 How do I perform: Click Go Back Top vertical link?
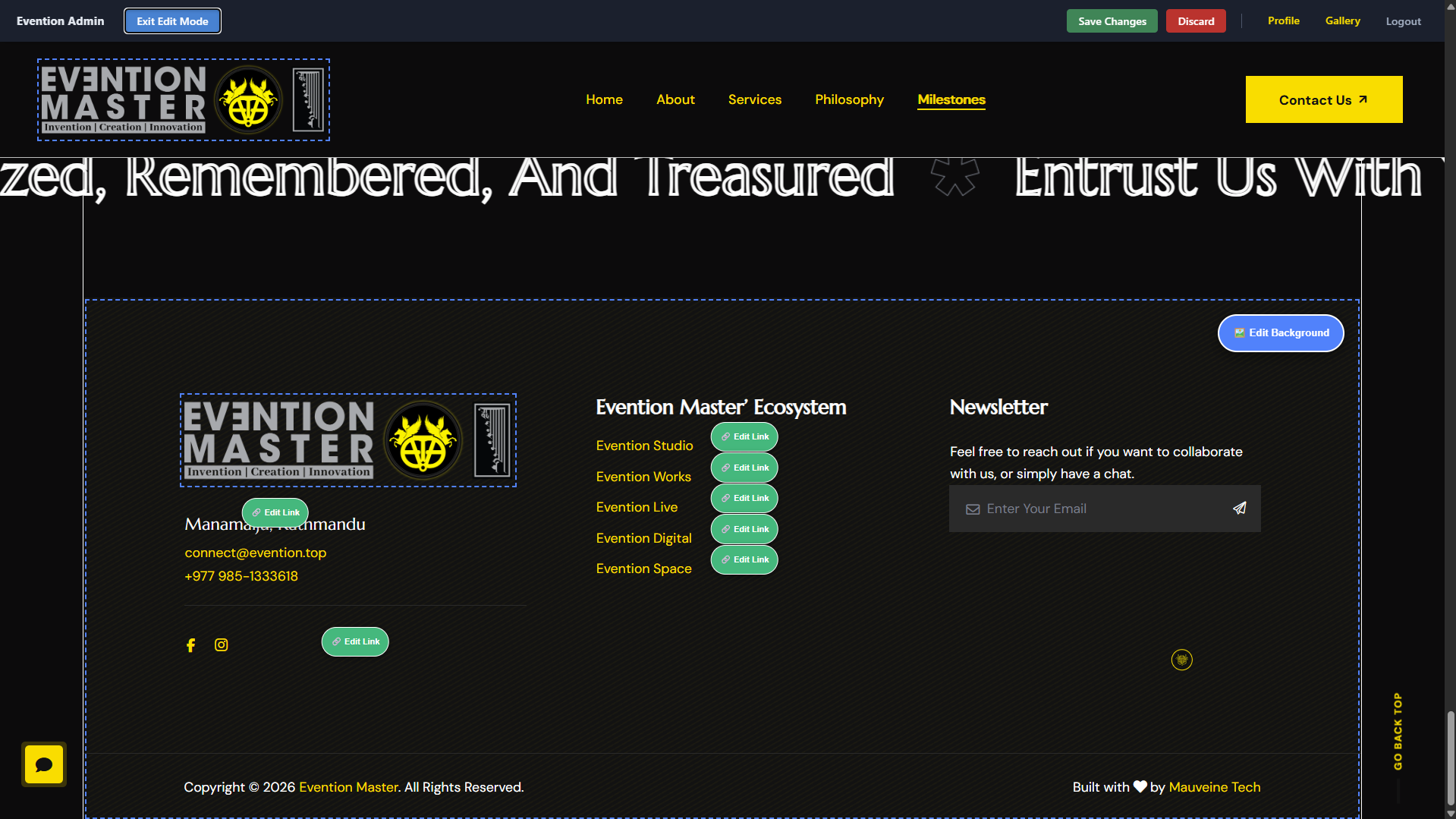click(x=1398, y=731)
